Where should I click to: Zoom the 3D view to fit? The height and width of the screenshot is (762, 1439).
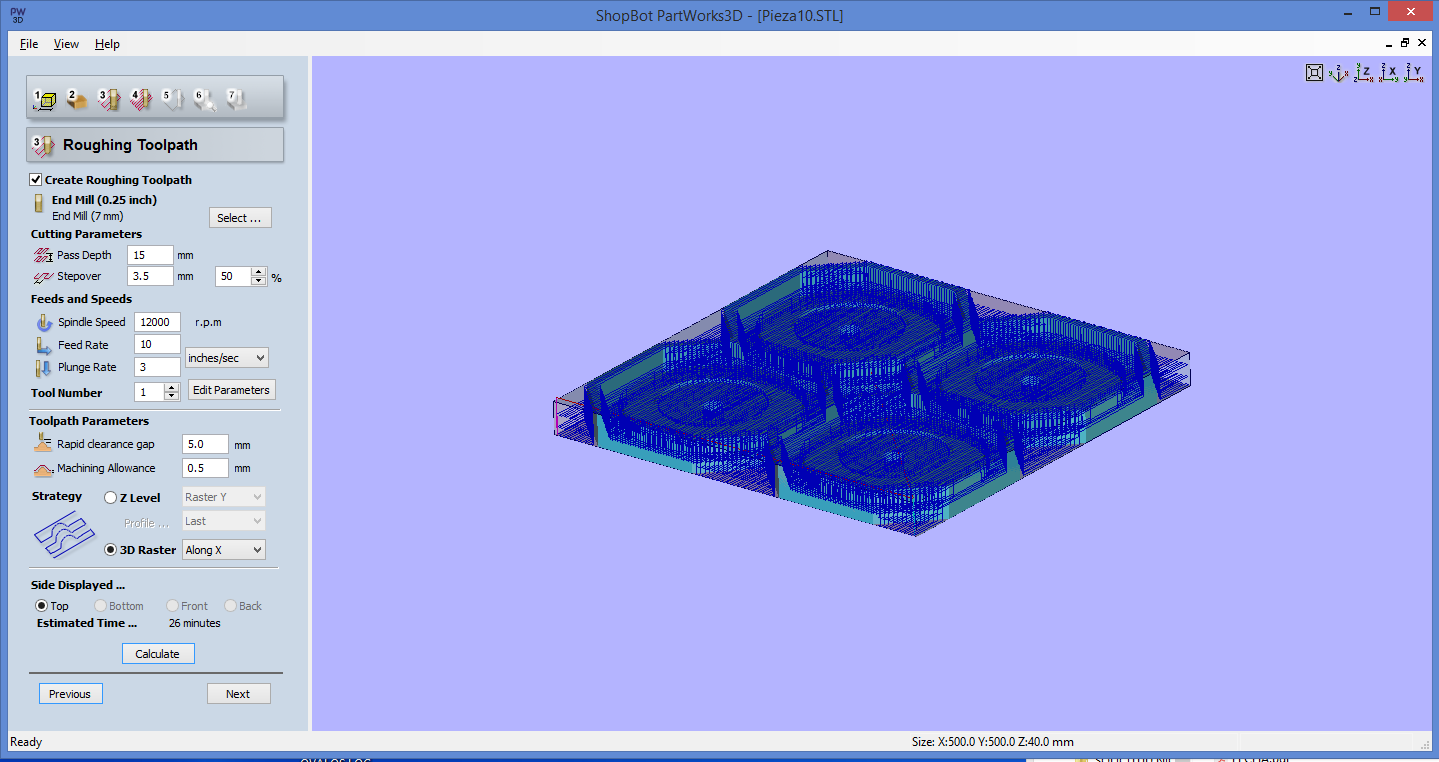(x=1315, y=72)
